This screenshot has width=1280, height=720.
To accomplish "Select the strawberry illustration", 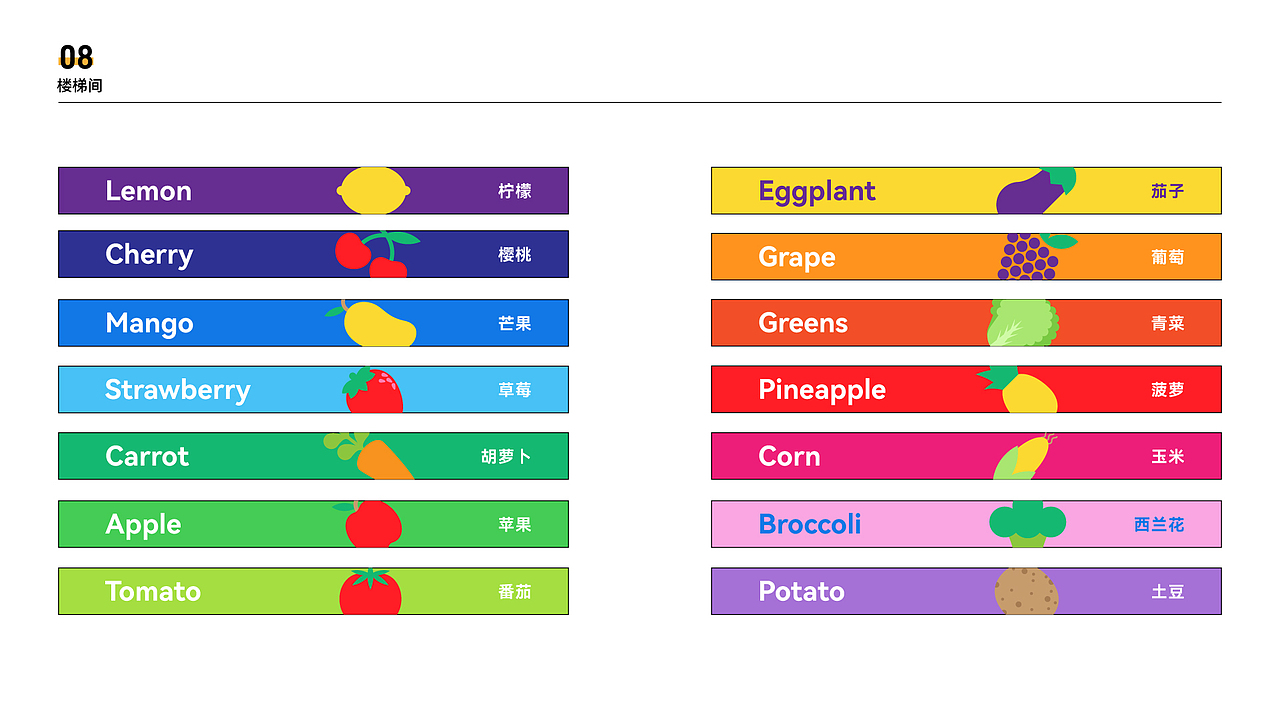I will click(x=373, y=390).
